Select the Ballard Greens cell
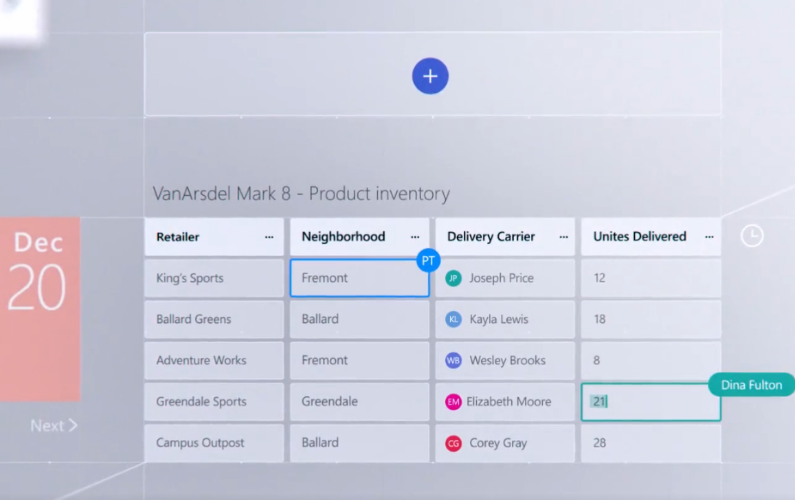 click(x=214, y=319)
